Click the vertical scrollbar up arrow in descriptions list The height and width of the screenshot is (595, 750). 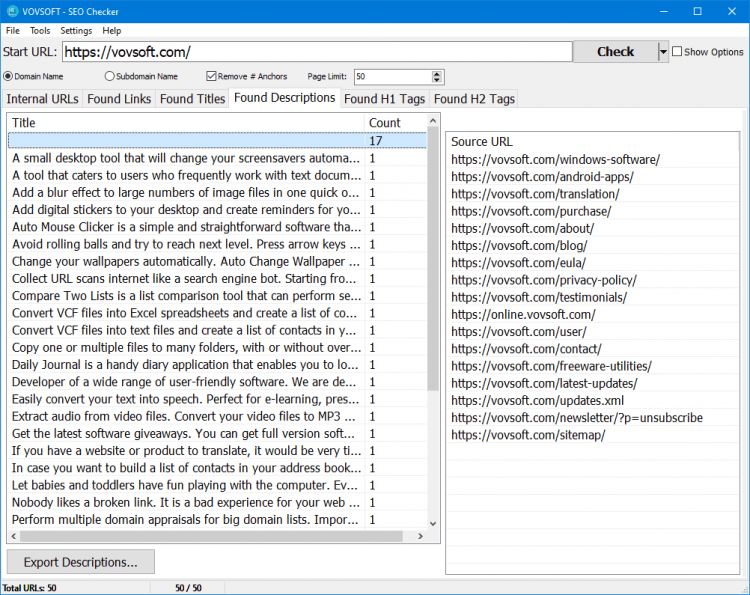(433, 121)
